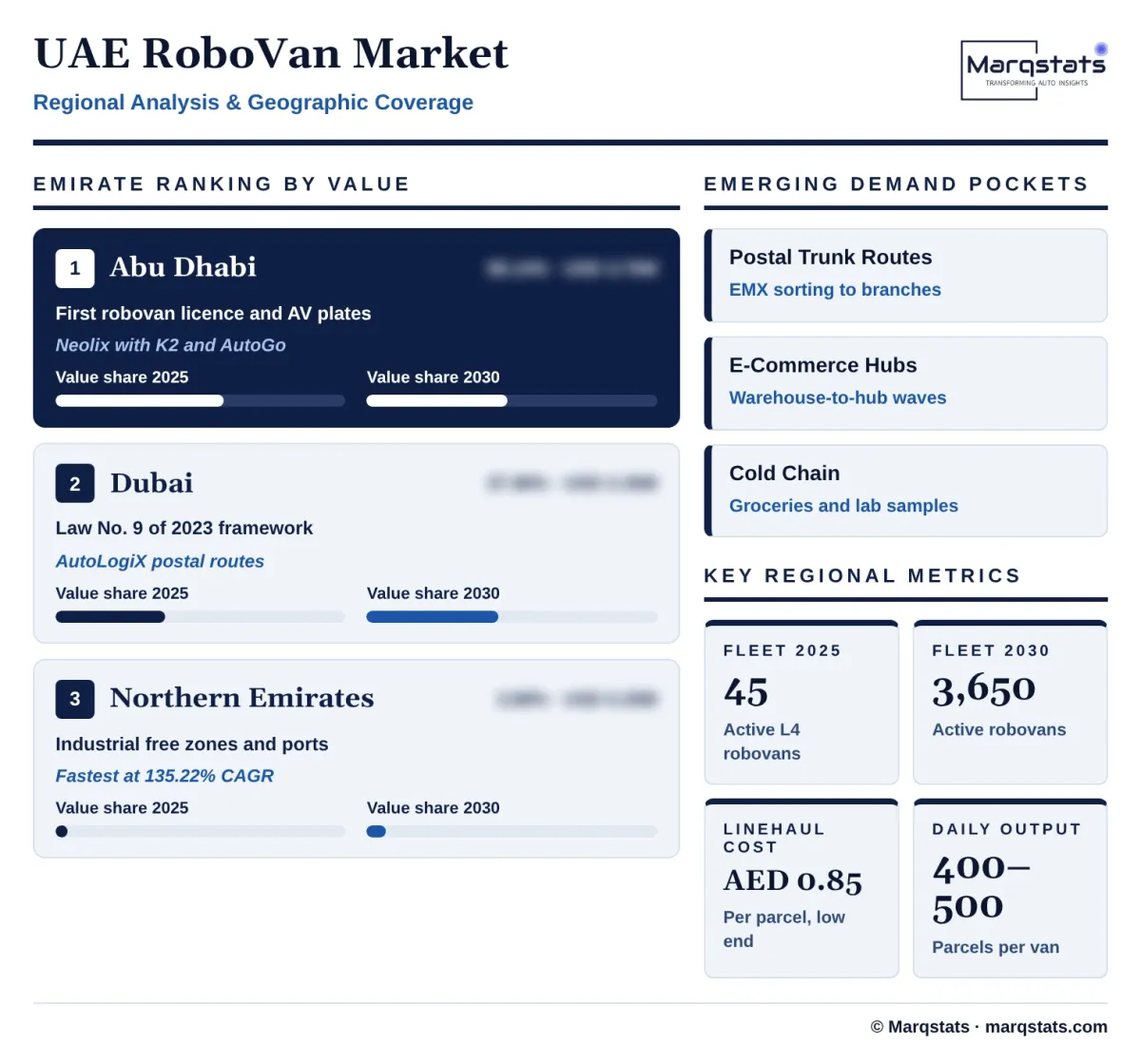Viewport: 1141px width, 1064px height.
Task: Click Northern Emirates Value share 2030 label
Action: click(x=434, y=808)
